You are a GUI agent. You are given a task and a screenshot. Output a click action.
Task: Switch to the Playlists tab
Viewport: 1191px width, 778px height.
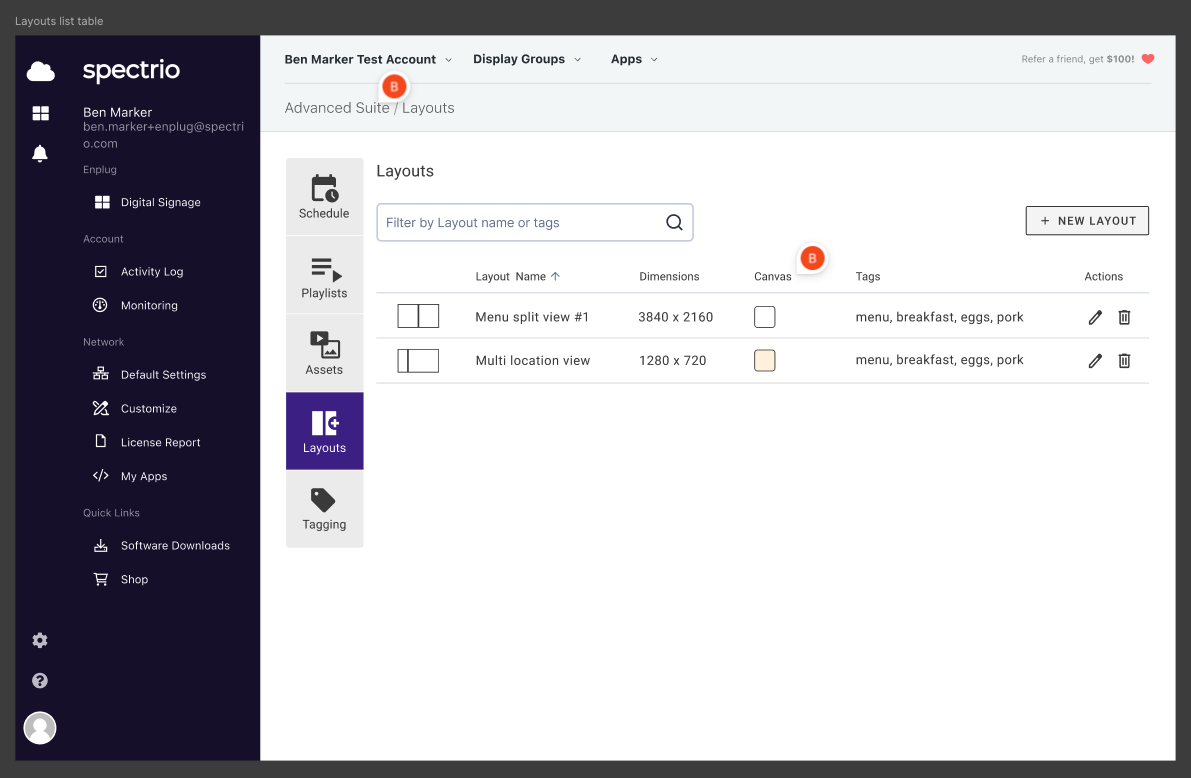324,276
